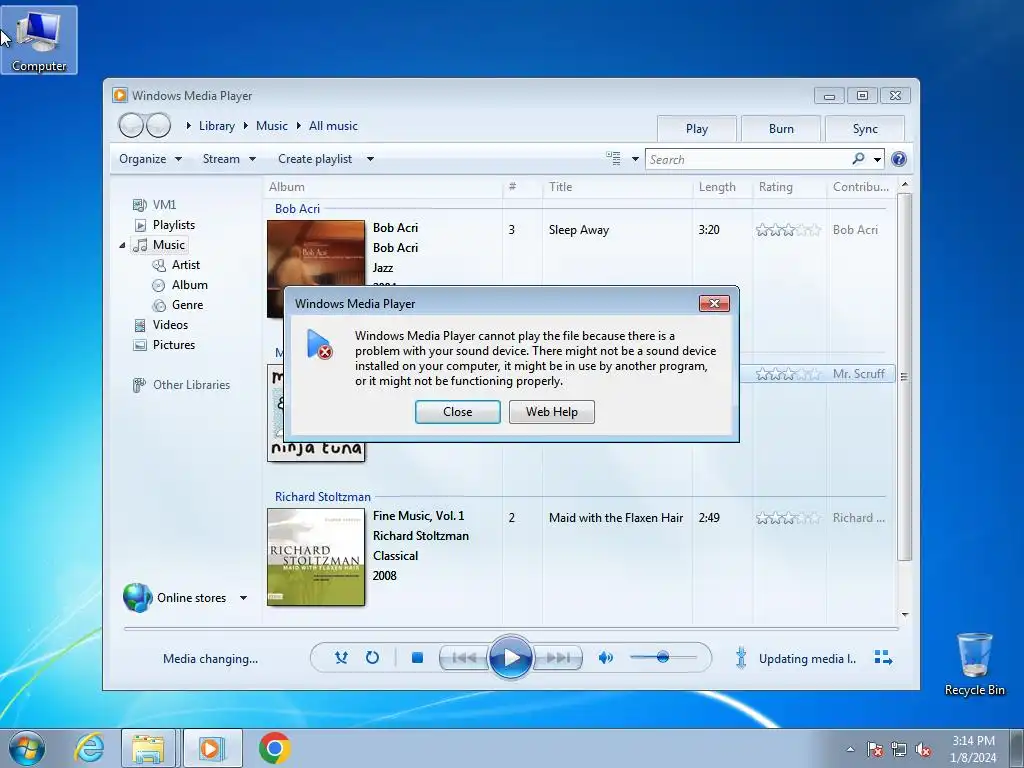Switch to Now Playing view icon
This screenshot has width=1024, height=768.
click(x=883, y=658)
